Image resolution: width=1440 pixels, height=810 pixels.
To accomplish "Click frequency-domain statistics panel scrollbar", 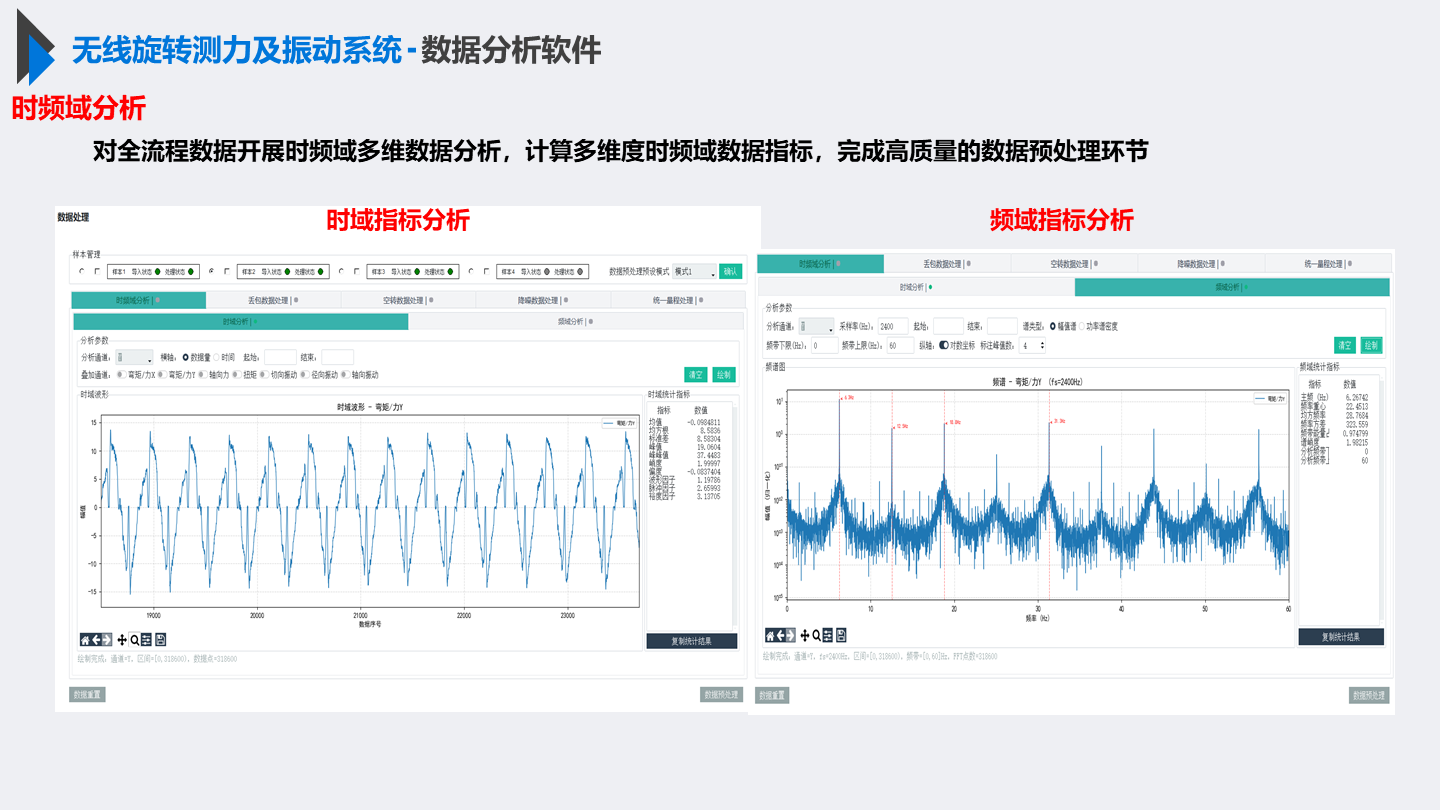I will click(1381, 500).
